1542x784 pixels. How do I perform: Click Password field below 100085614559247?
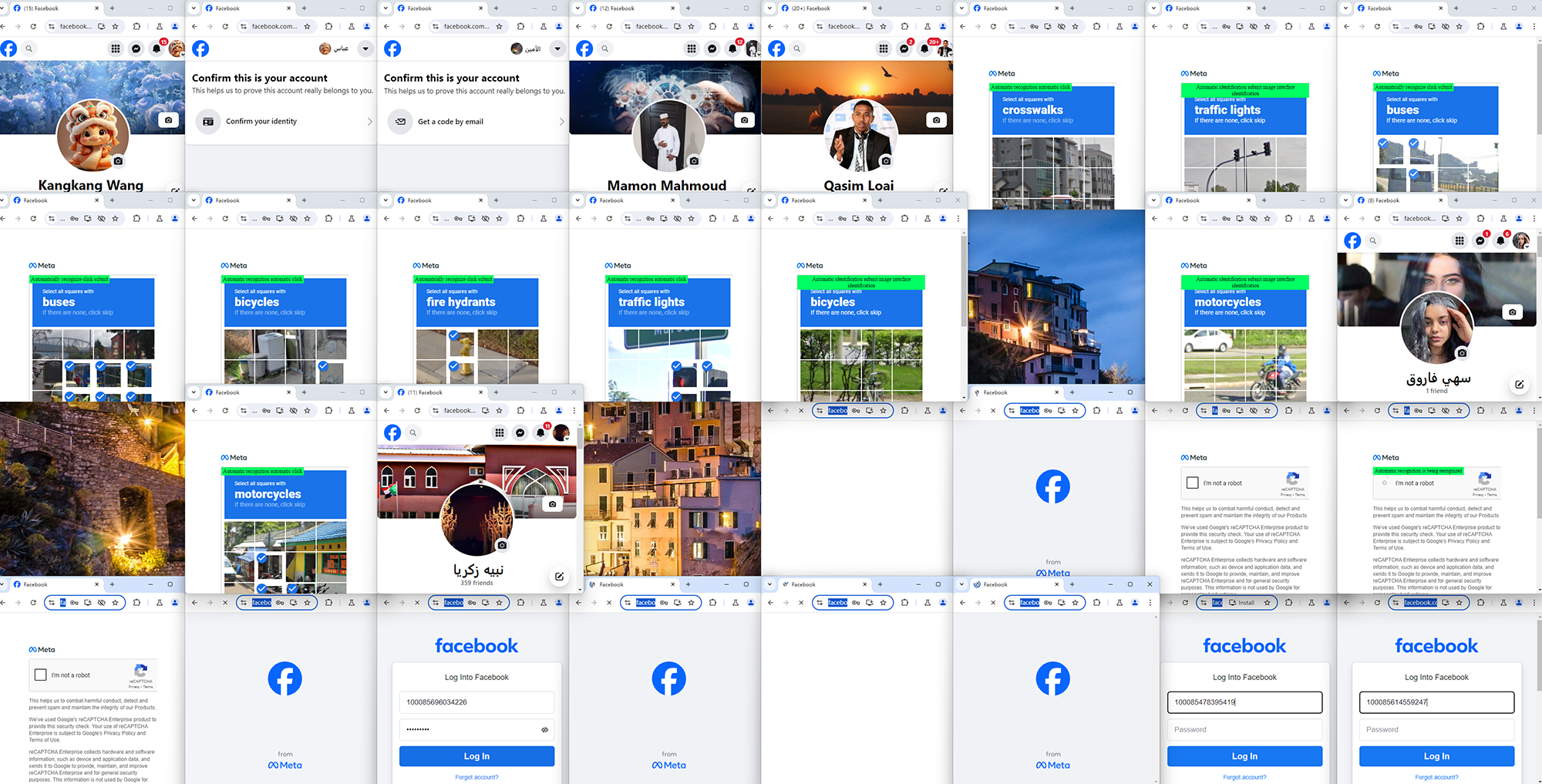click(x=1436, y=729)
